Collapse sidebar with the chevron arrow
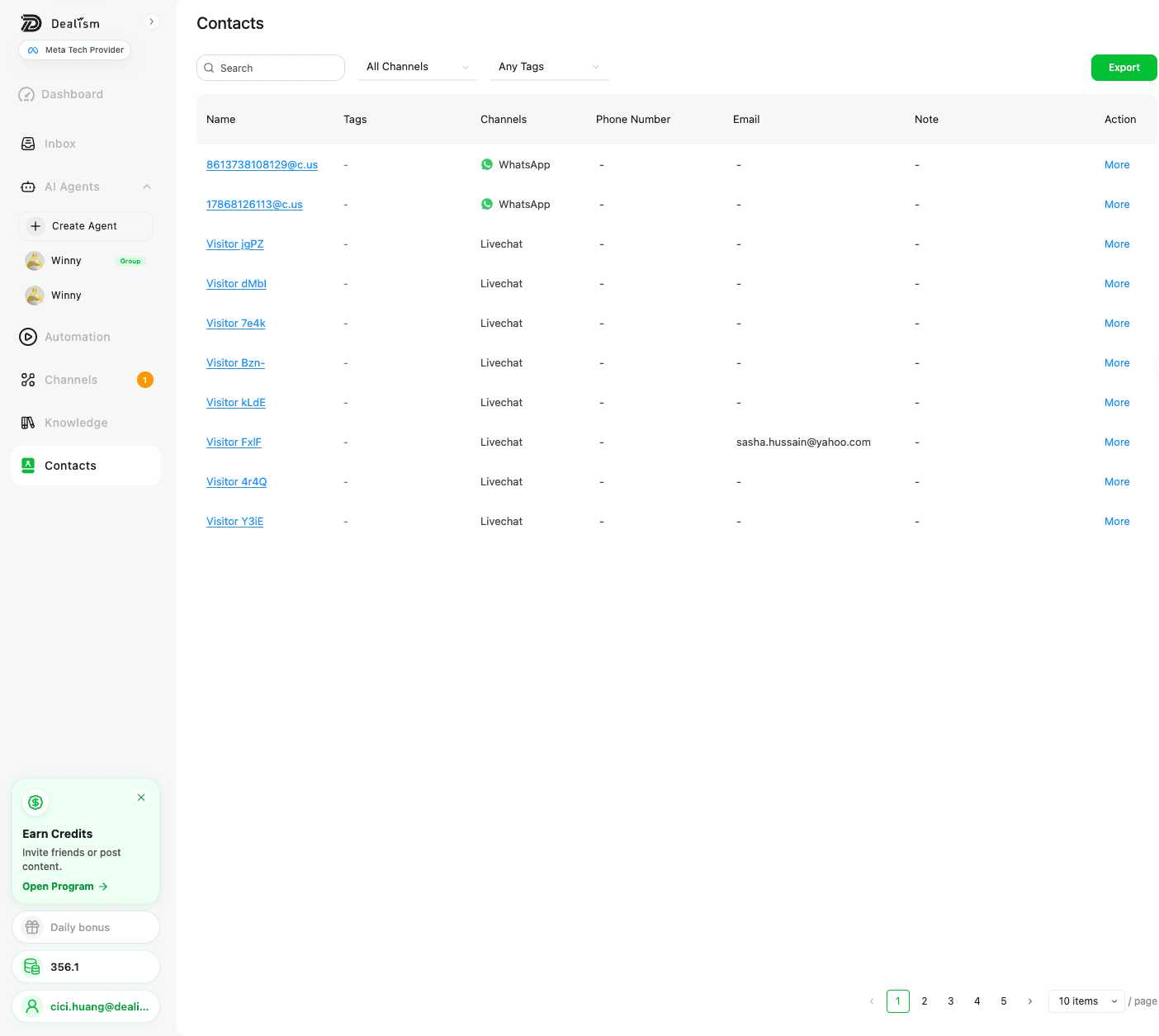Screen dimensions: 1159x1036 pos(151,21)
